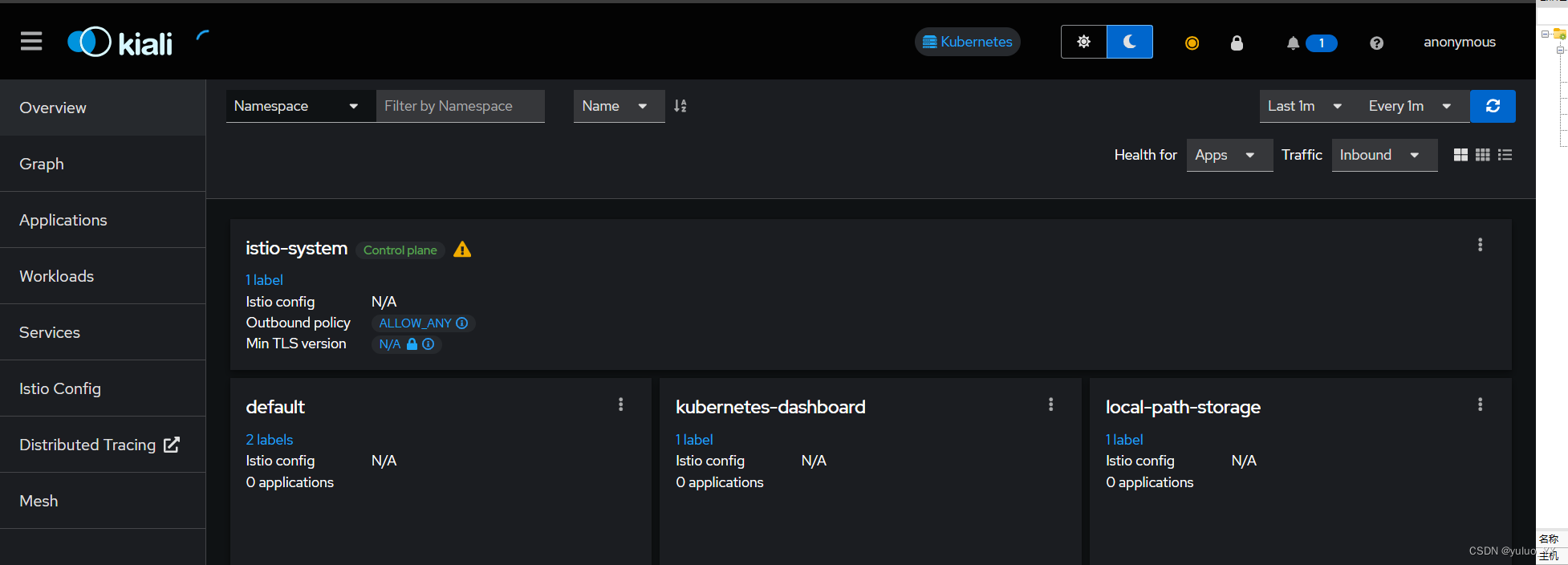Go to Overview page

point(103,108)
